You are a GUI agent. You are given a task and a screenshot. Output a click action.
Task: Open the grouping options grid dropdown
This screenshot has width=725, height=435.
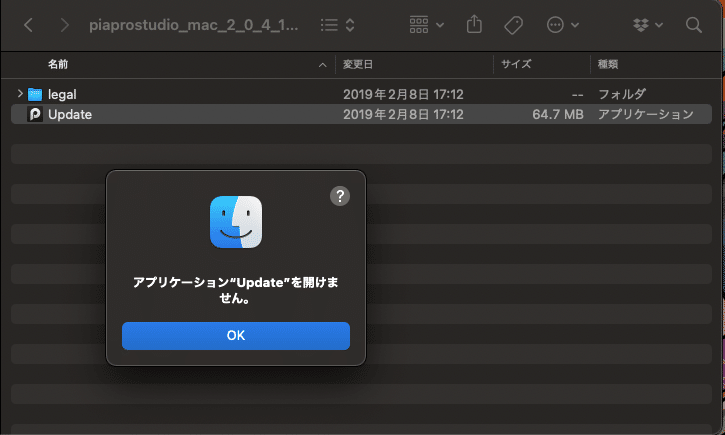[x=426, y=25]
